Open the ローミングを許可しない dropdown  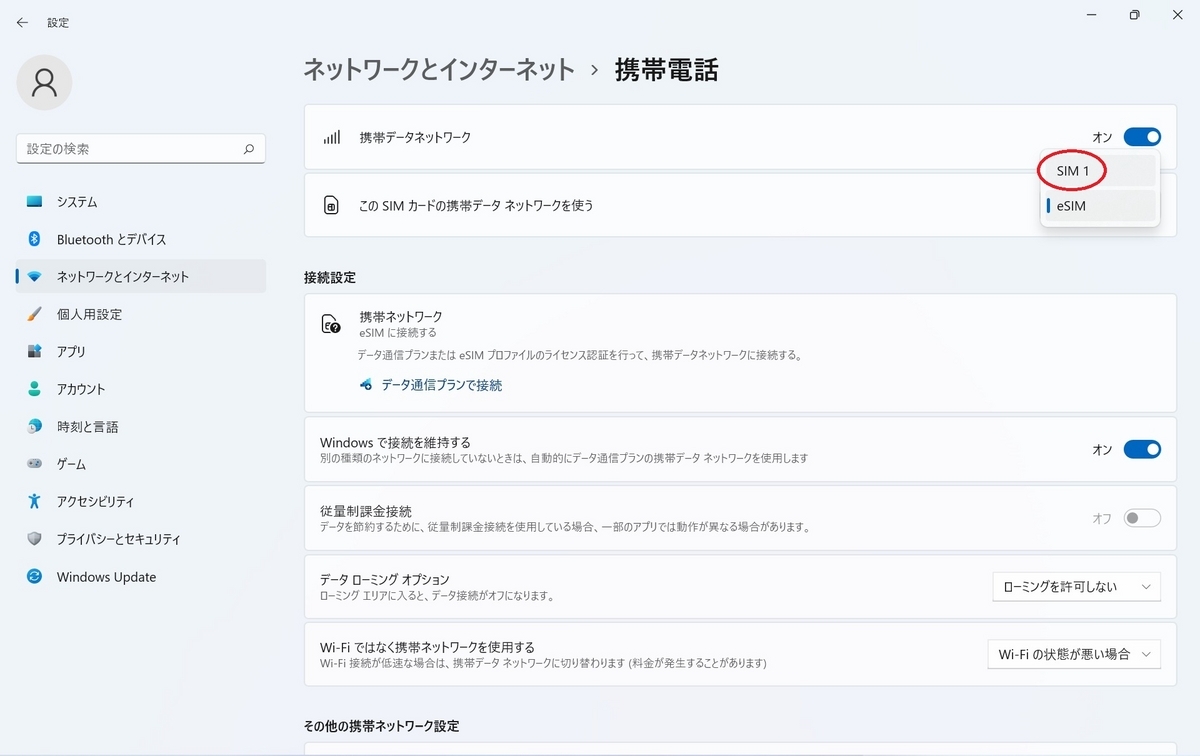coord(1076,587)
